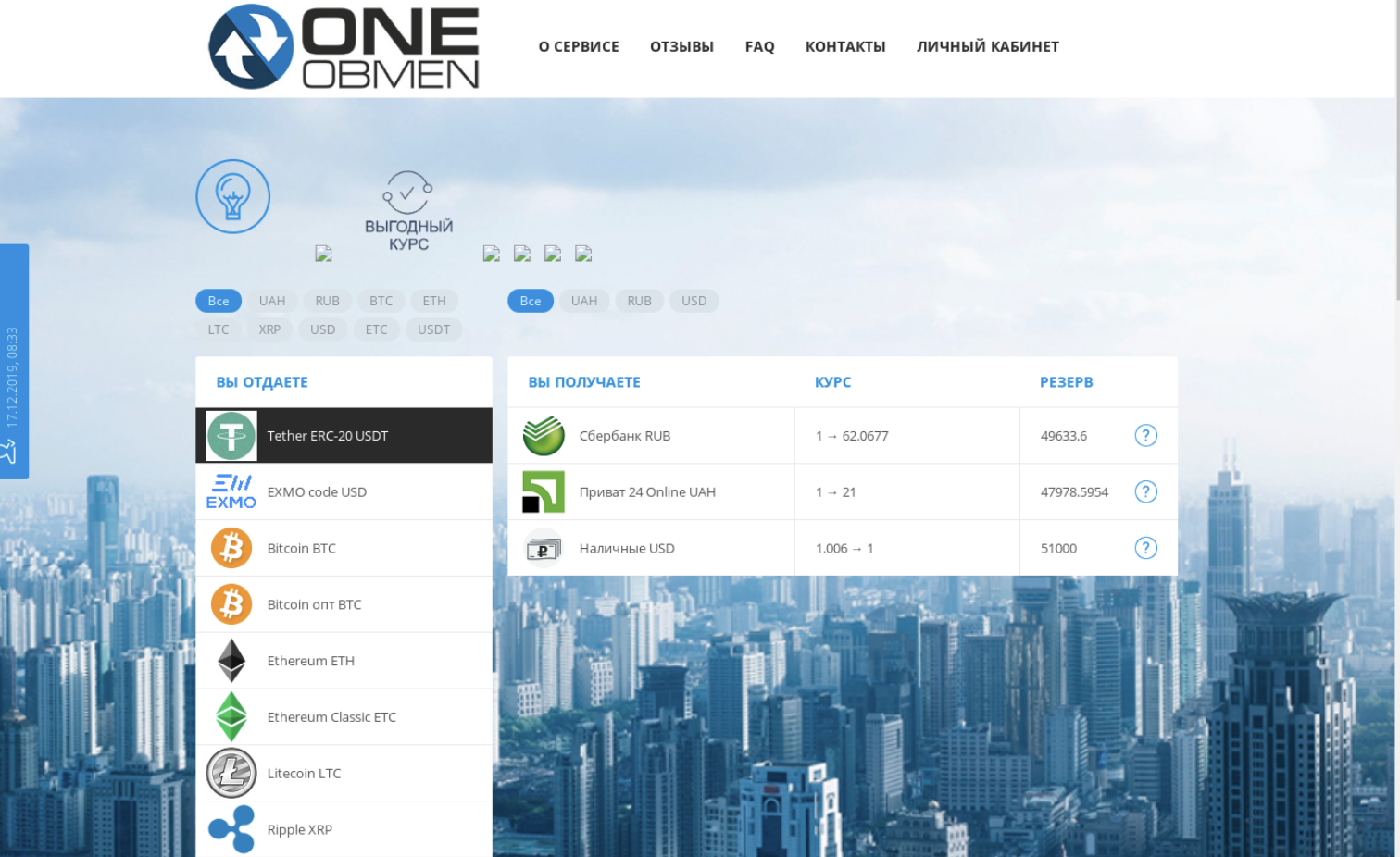
Task: Choose Ethereum ETH to give
Action: tap(344, 661)
